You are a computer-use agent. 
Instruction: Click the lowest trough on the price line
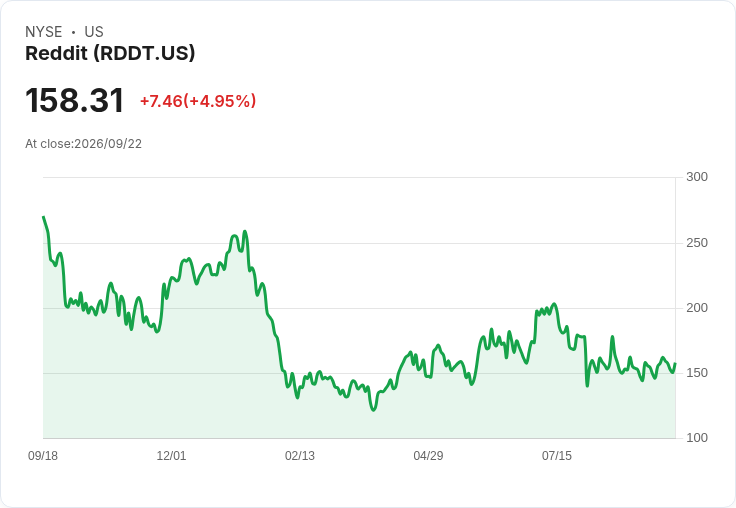[x=374, y=410]
